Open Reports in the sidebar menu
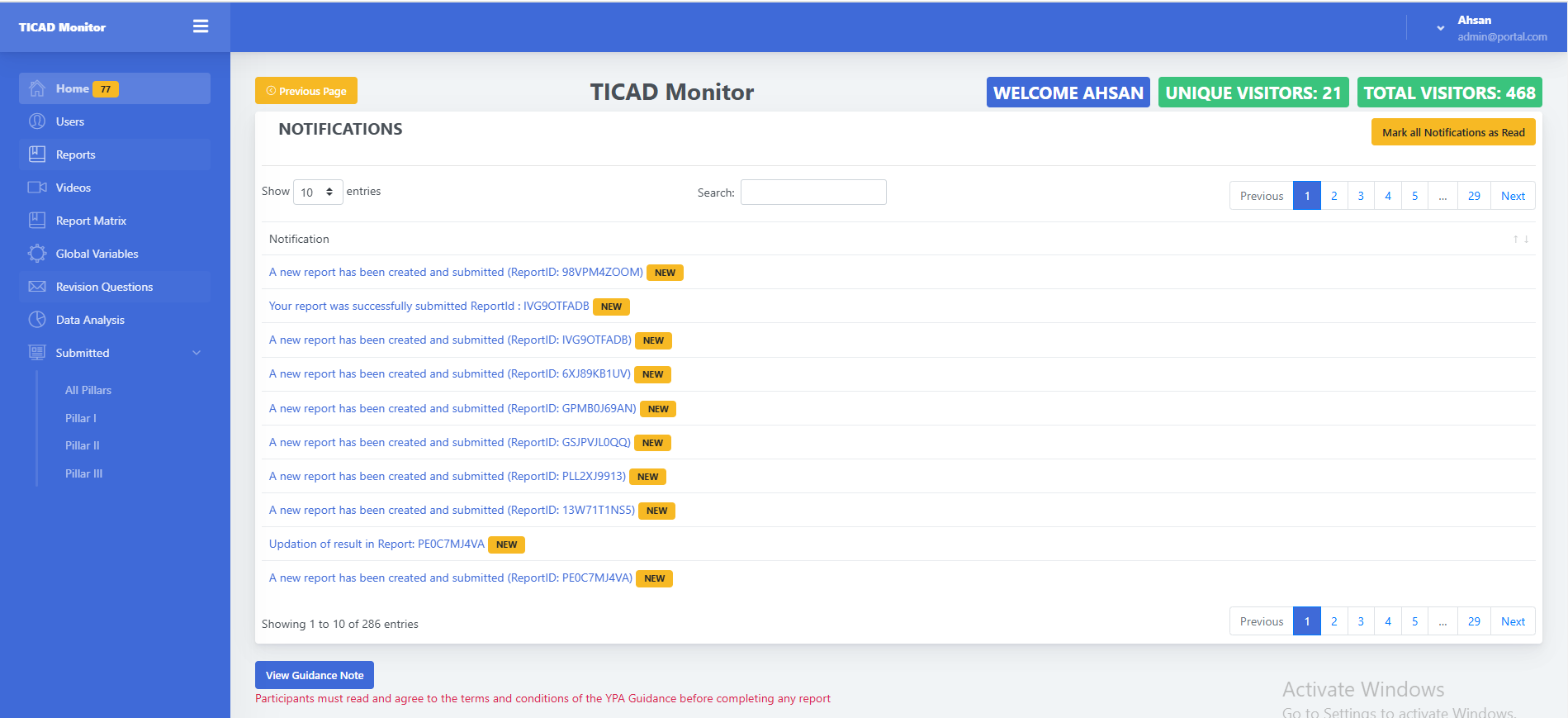 pos(76,155)
